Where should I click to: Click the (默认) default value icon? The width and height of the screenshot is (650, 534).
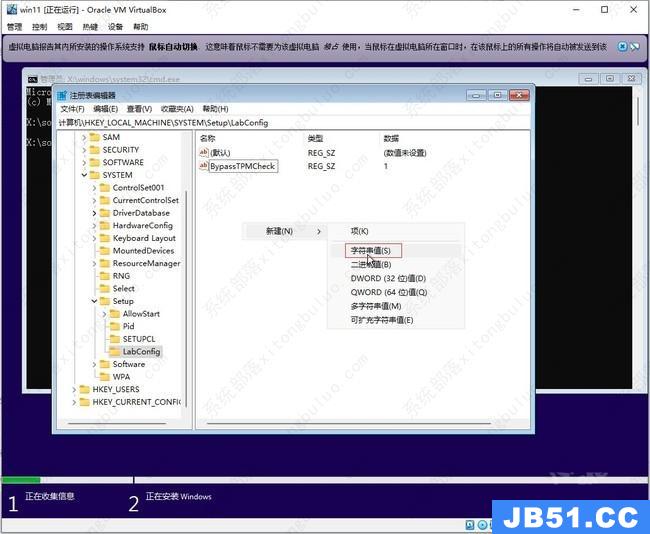(x=204, y=152)
